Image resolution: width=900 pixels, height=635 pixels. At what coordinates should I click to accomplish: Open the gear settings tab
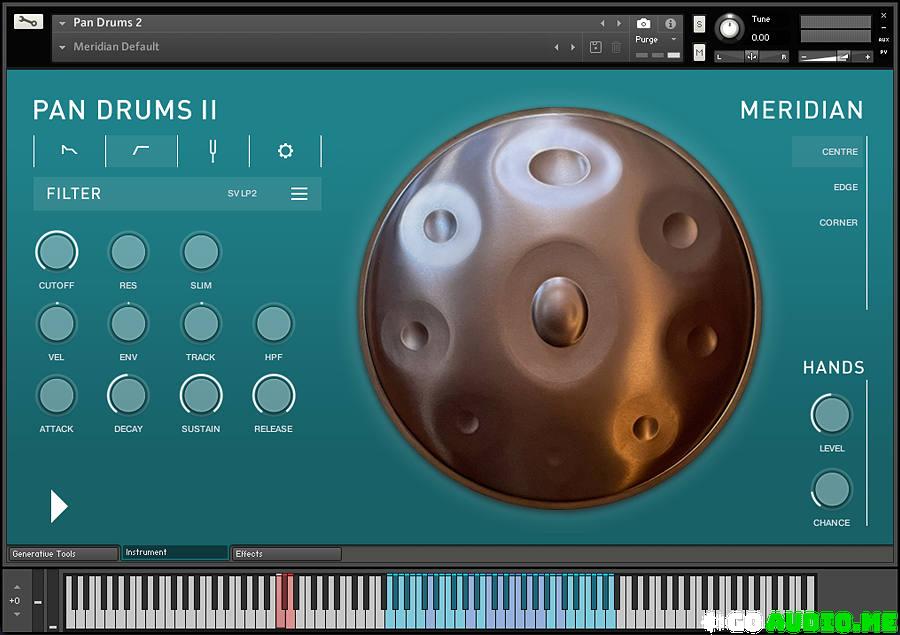(285, 150)
